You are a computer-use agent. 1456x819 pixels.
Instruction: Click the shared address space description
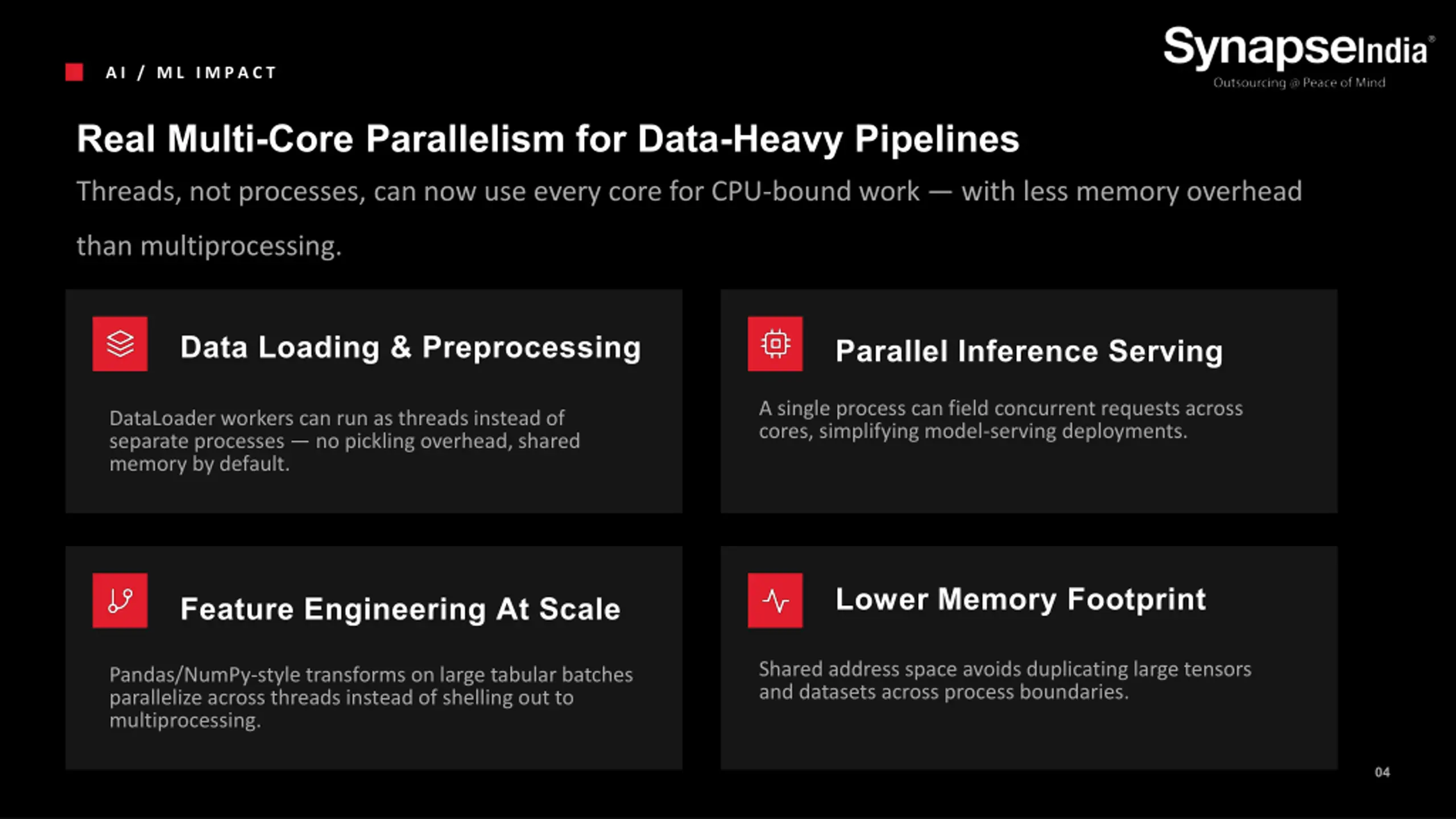pyautogui.click(x=1005, y=680)
